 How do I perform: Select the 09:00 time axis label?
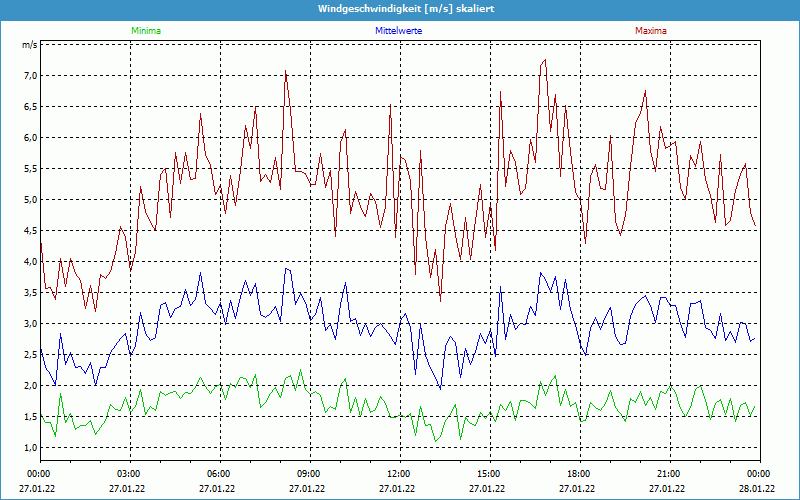[308, 474]
